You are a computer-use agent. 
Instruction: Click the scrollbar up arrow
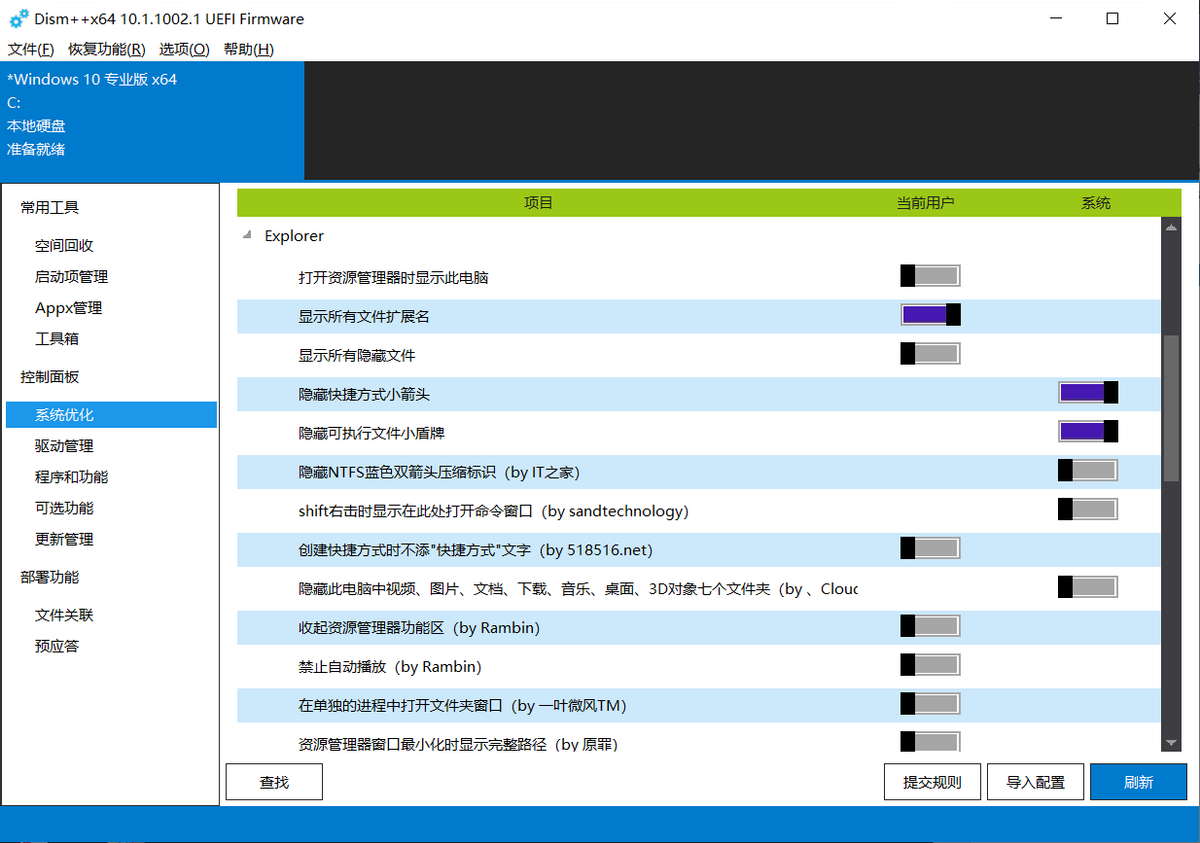click(x=1171, y=227)
